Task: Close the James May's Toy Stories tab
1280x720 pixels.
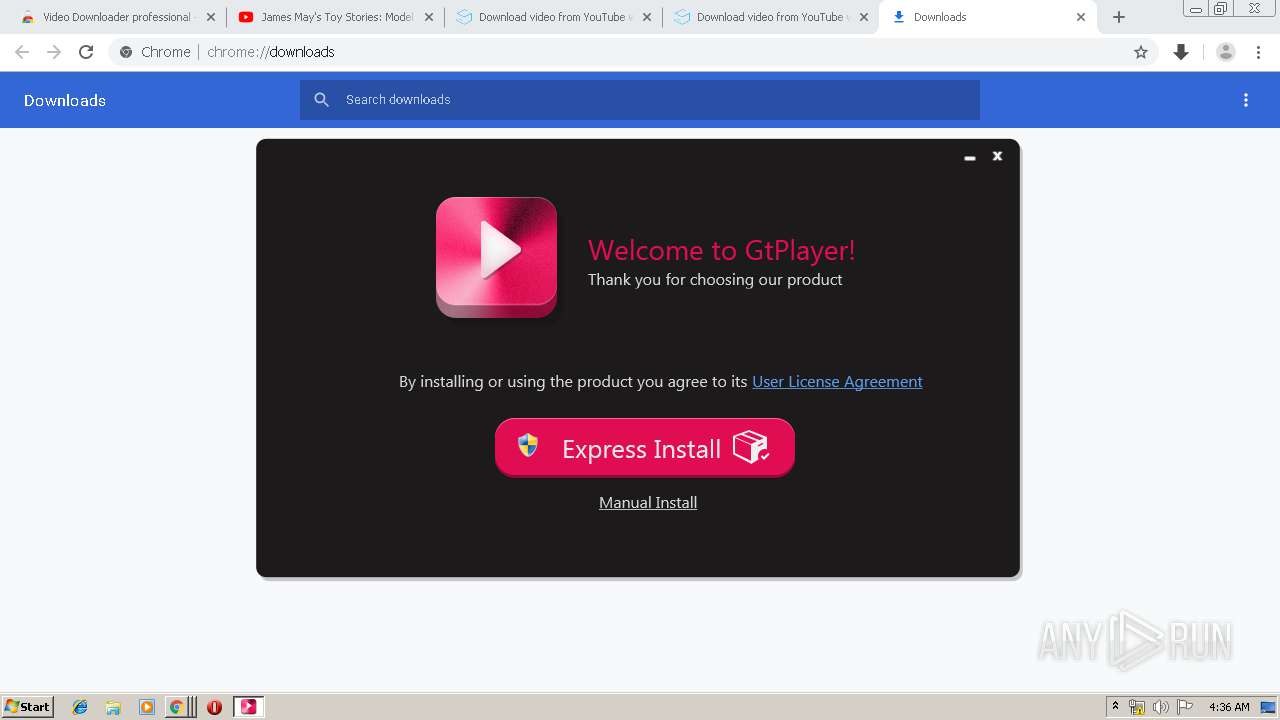Action: (428, 17)
